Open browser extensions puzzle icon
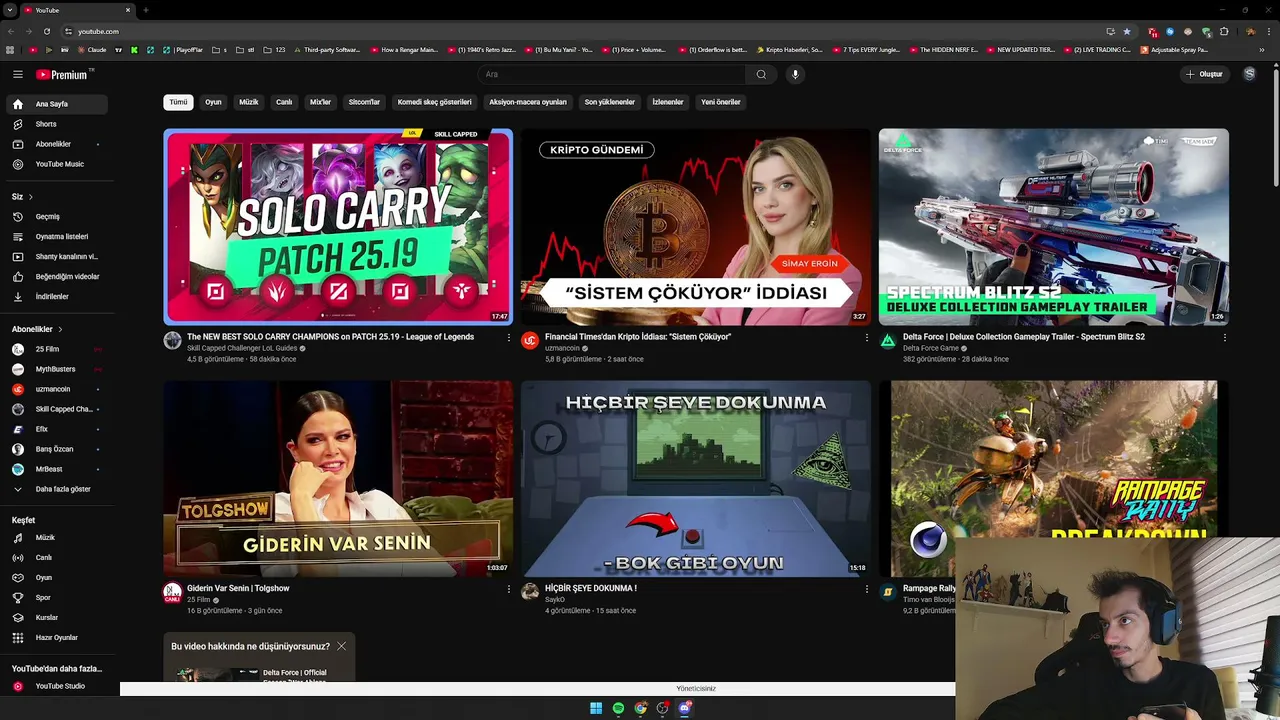 tap(1223, 31)
